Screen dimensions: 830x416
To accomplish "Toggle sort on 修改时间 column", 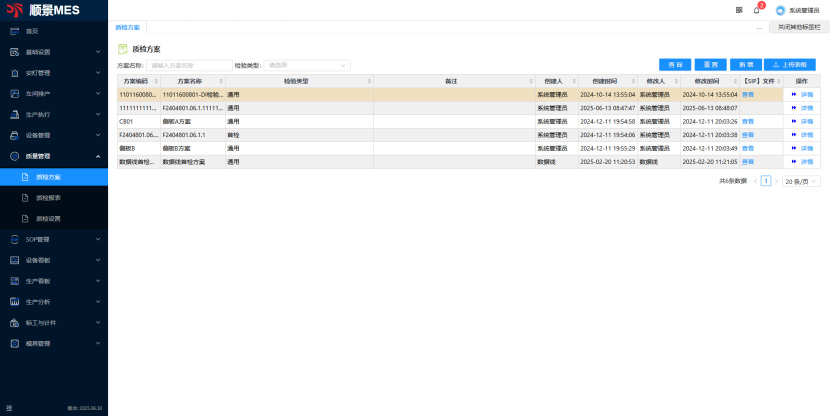I will [736, 81].
